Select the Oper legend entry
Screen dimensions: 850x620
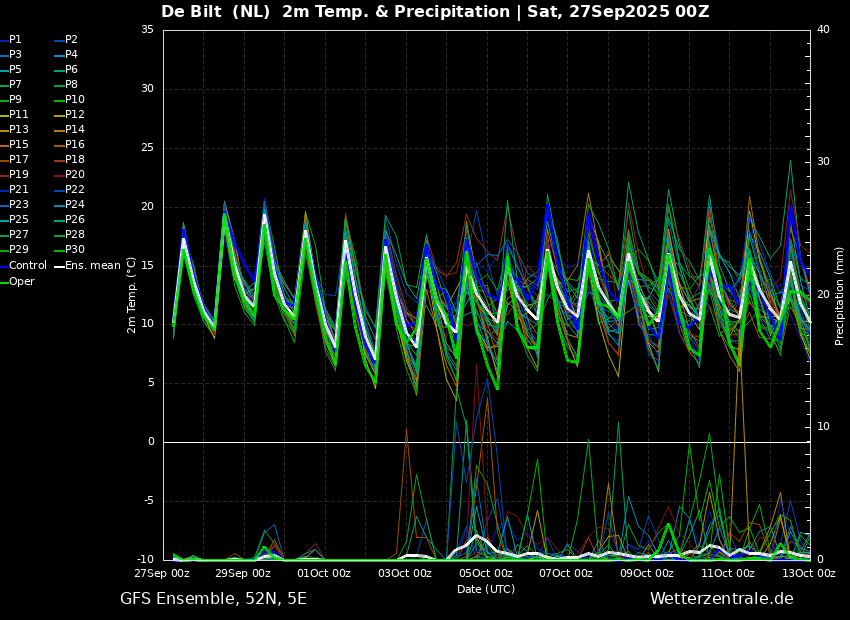coord(17,281)
